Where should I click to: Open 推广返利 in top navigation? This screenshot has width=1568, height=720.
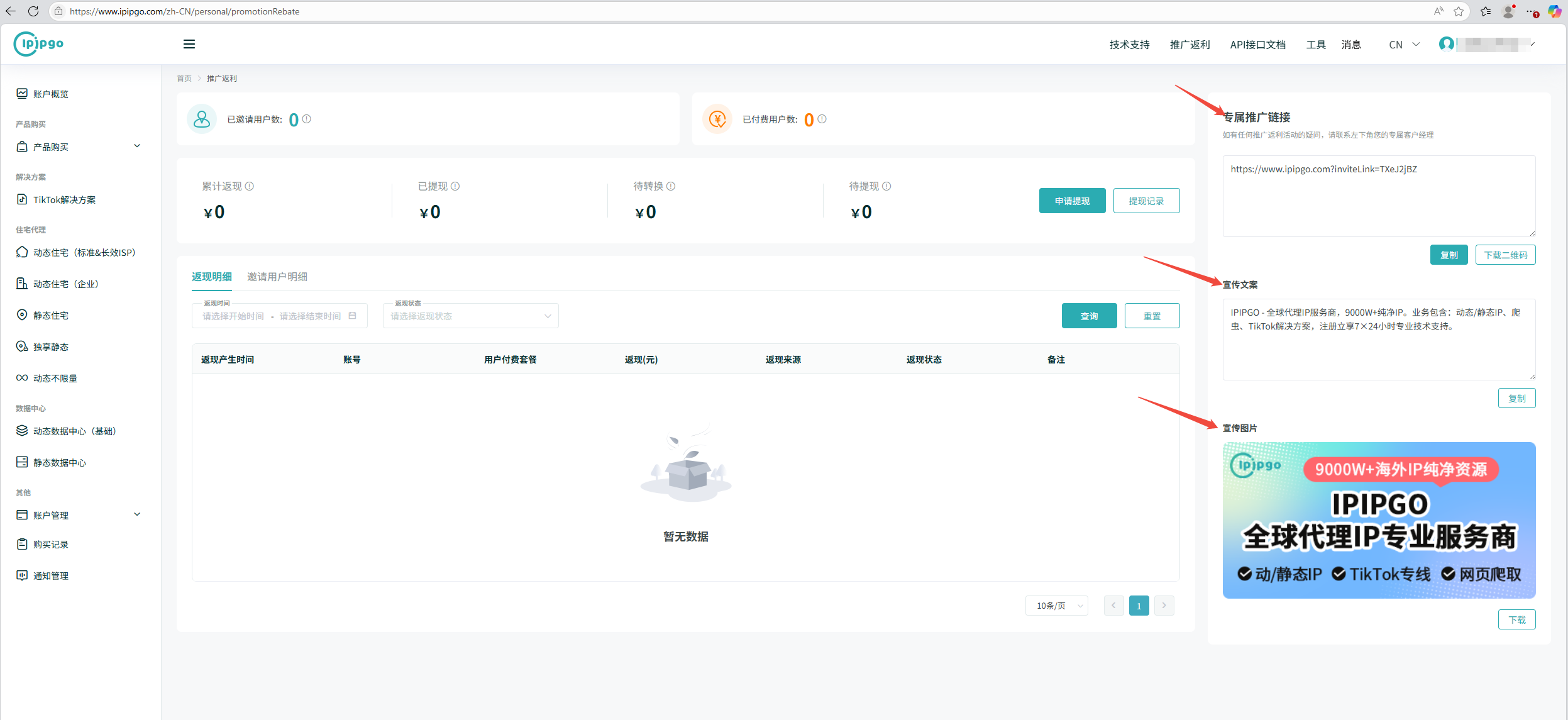(x=1190, y=45)
